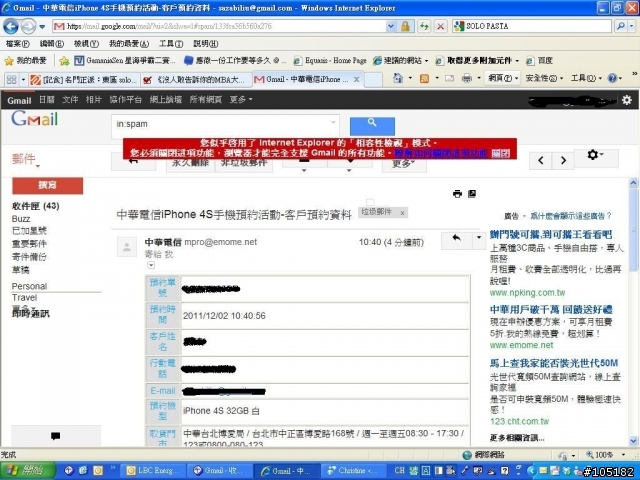Screen dimensions: 640x480
Task: Click the Gmail settings gear in black bar
Action: [627, 100]
